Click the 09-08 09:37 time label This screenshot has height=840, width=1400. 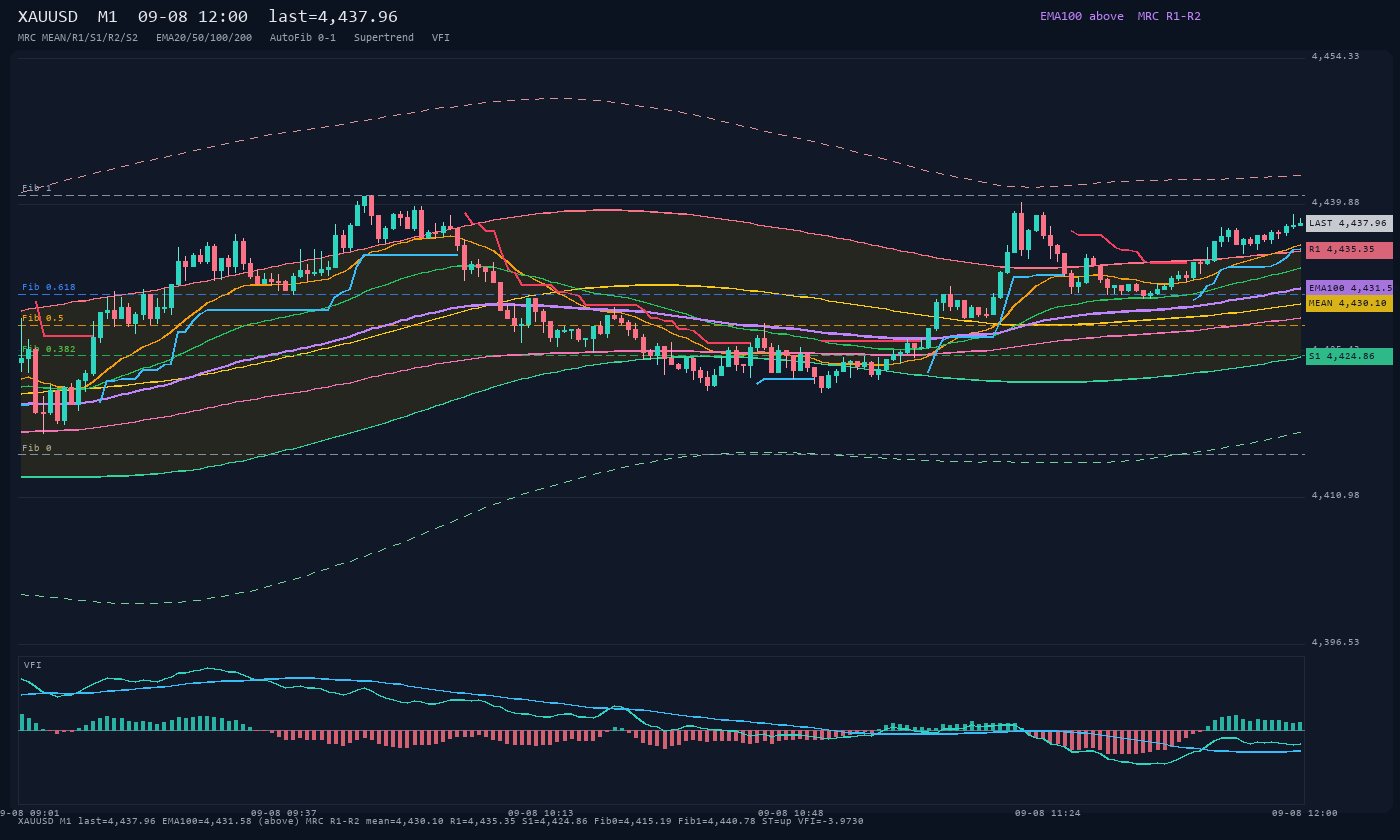click(284, 813)
